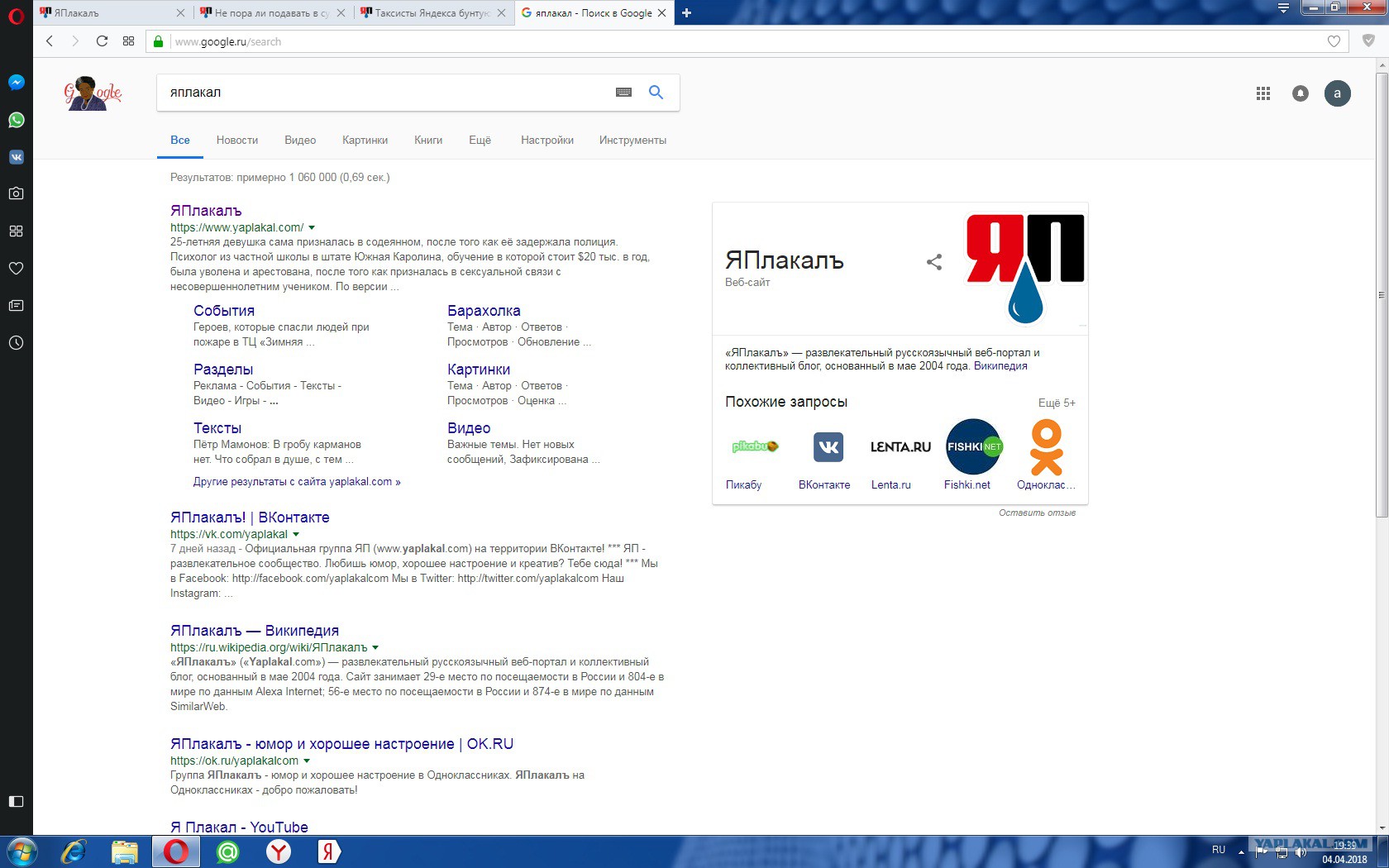The width and height of the screenshot is (1389, 868).
Task: Open the on-screen keyboard input tool
Action: (x=624, y=93)
